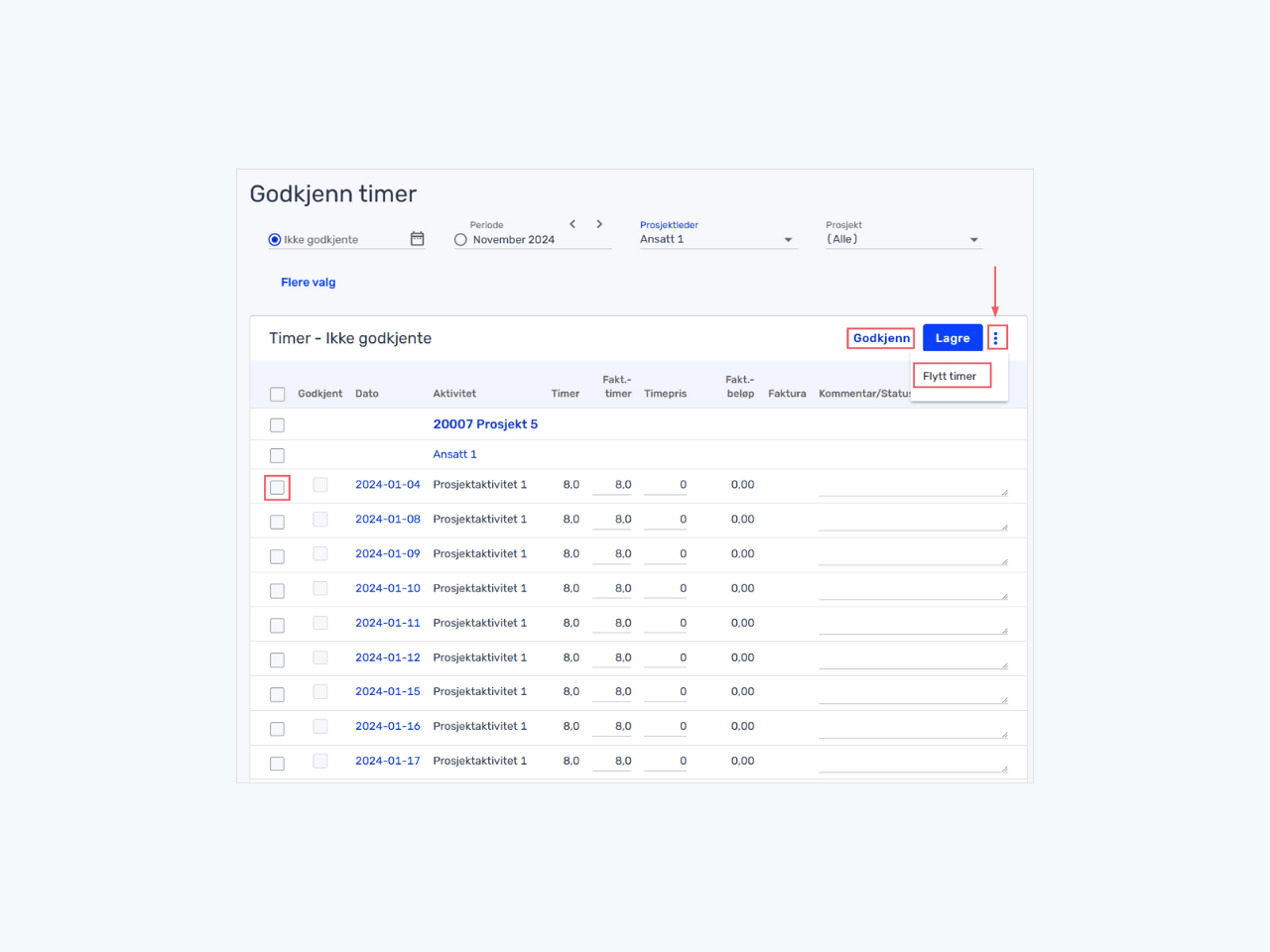
Task: Click the comment field for 2024-01-16
Action: pyautogui.click(x=913, y=727)
